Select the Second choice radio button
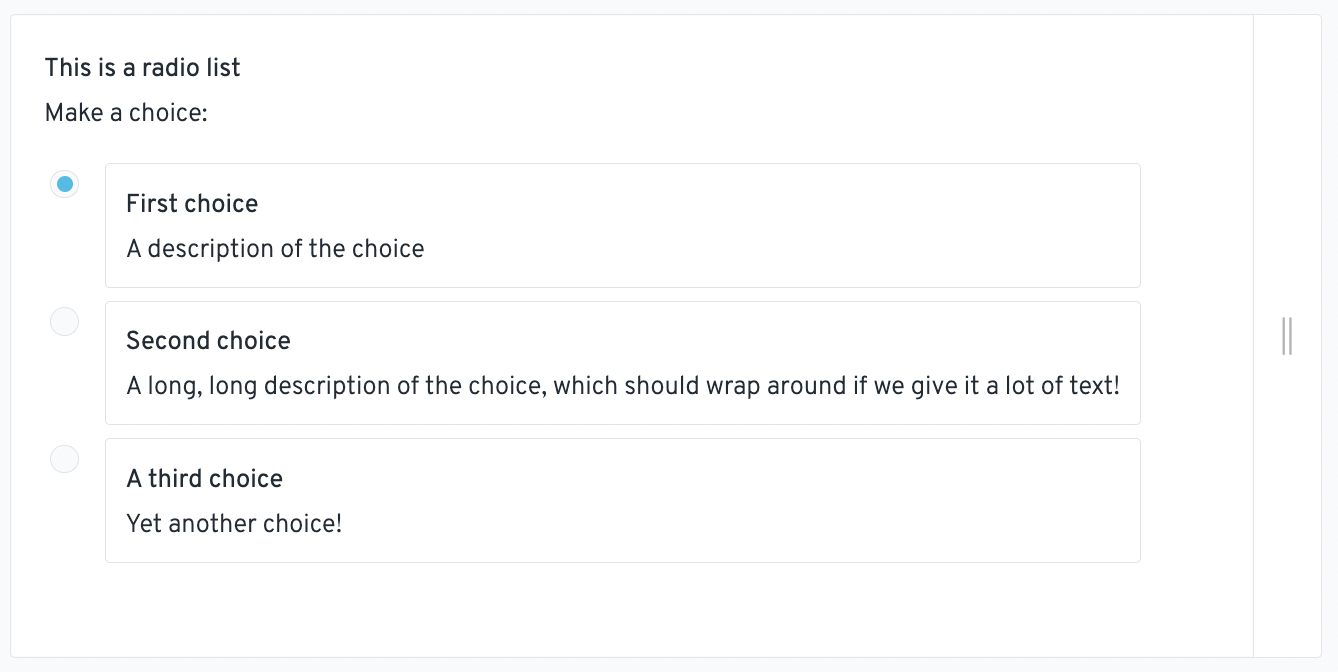The height and width of the screenshot is (672, 1338). coord(64,322)
